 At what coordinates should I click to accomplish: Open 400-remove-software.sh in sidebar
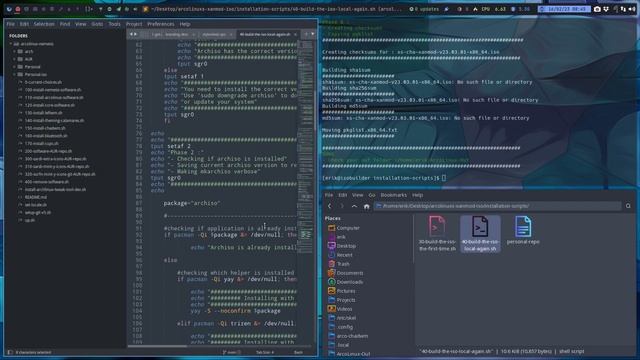47,182
